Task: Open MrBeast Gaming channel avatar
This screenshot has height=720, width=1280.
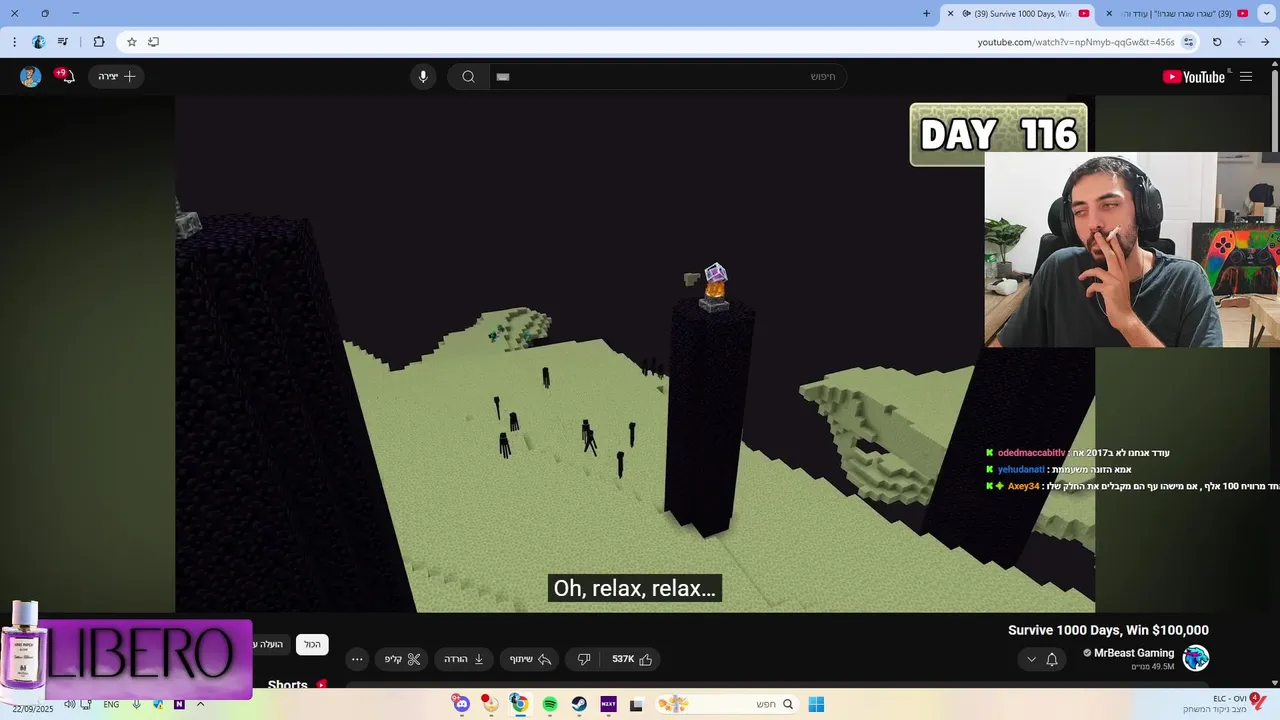Action: 1196,658
